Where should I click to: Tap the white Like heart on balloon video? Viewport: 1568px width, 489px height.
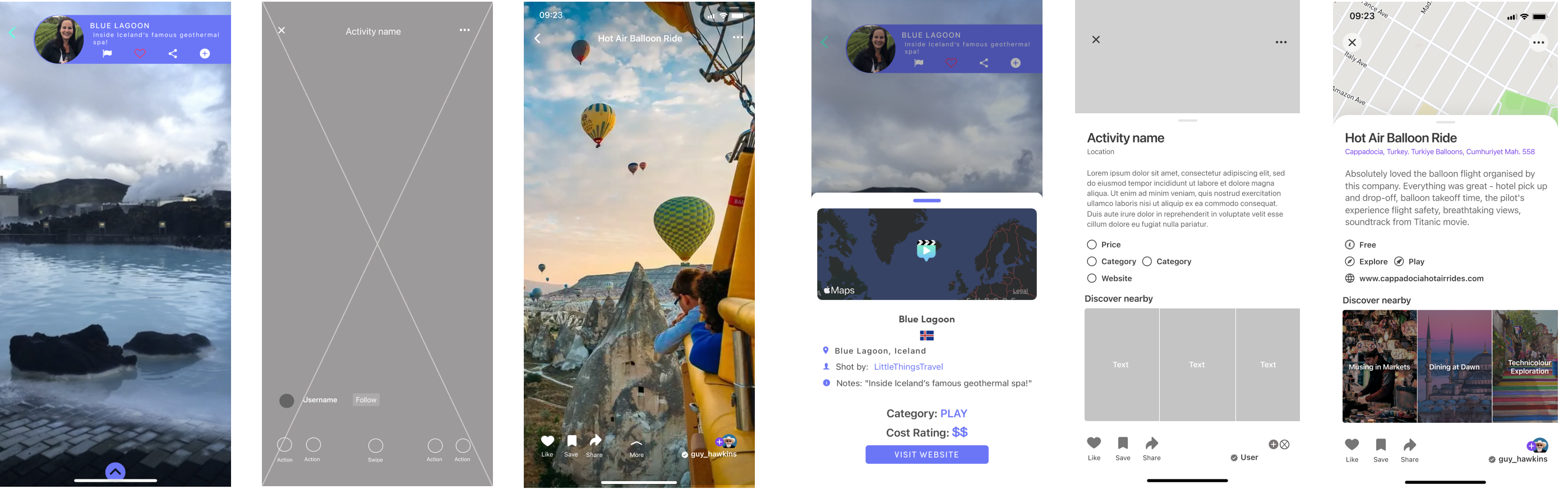(547, 441)
